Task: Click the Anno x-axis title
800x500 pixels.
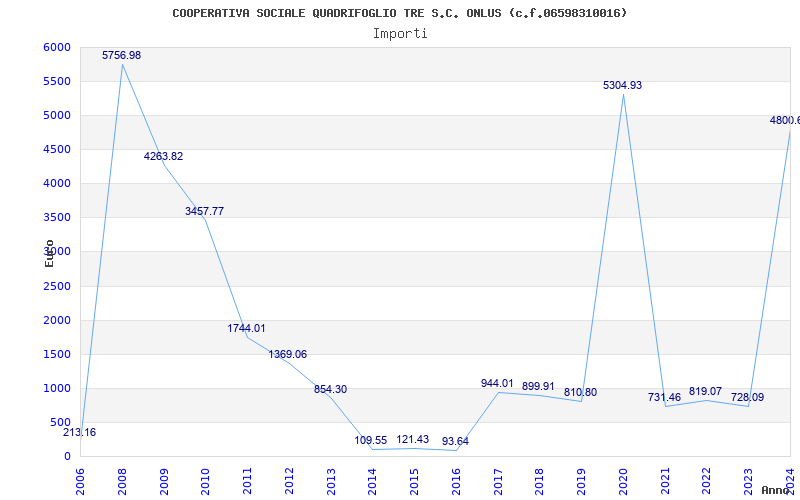Action: click(776, 490)
